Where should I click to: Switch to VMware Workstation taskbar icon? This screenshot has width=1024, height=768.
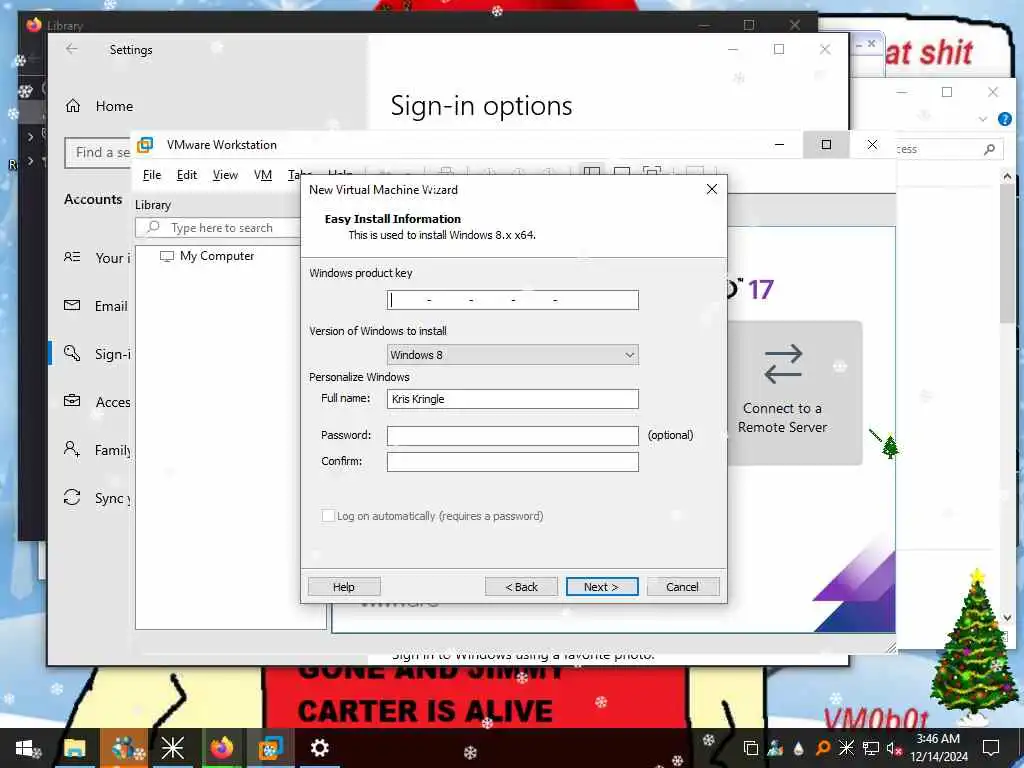coord(270,748)
